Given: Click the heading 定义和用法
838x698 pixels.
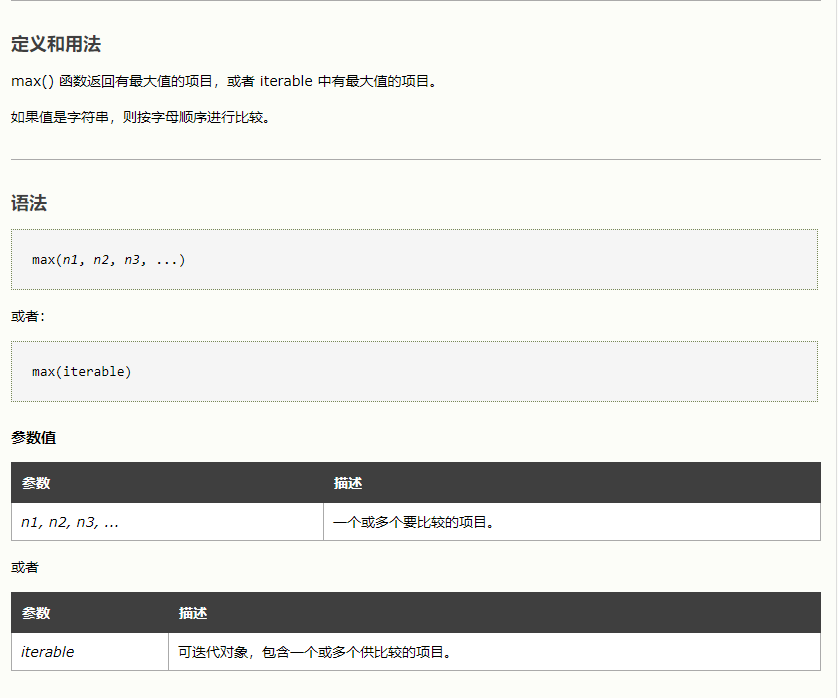Looking at the screenshot, I should pyautogui.click(x=56, y=44).
